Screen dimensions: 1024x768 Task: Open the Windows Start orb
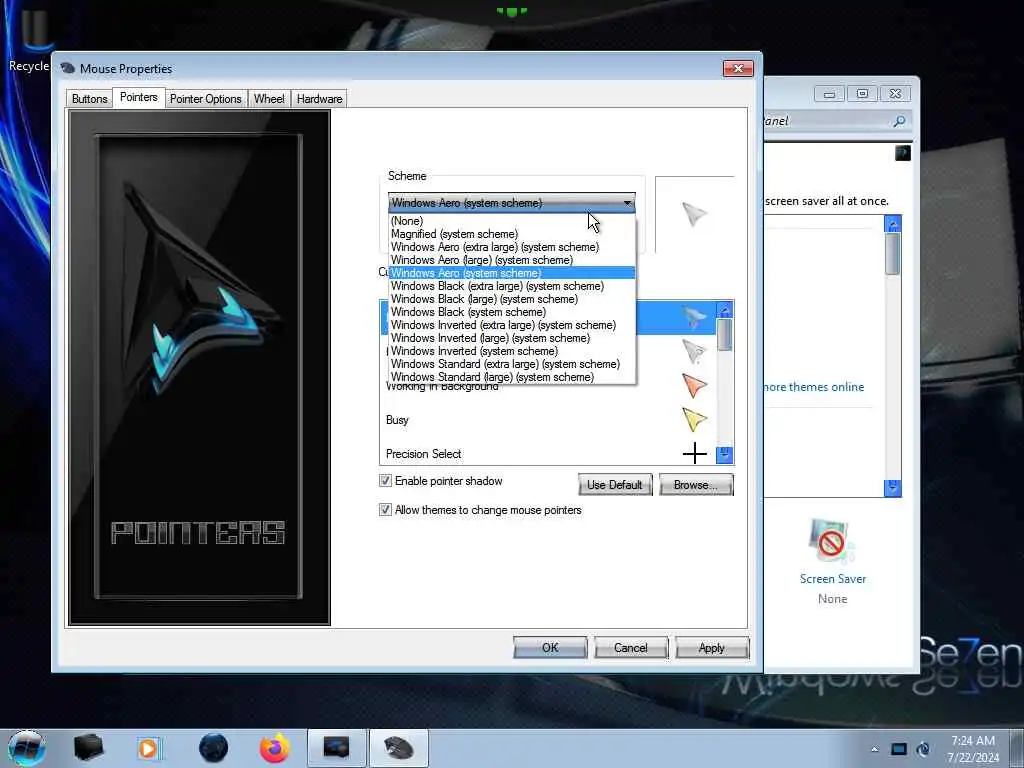pyautogui.click(x=26, y=748)
